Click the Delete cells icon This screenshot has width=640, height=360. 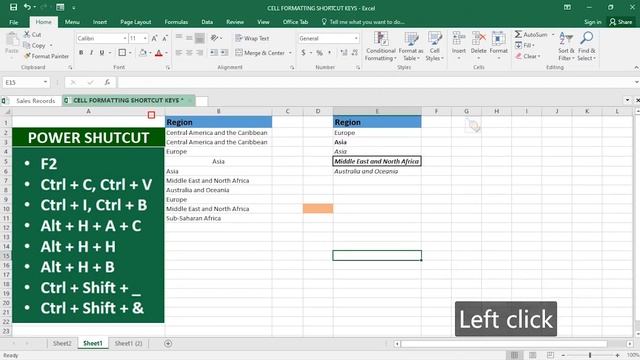pos(478,39)
